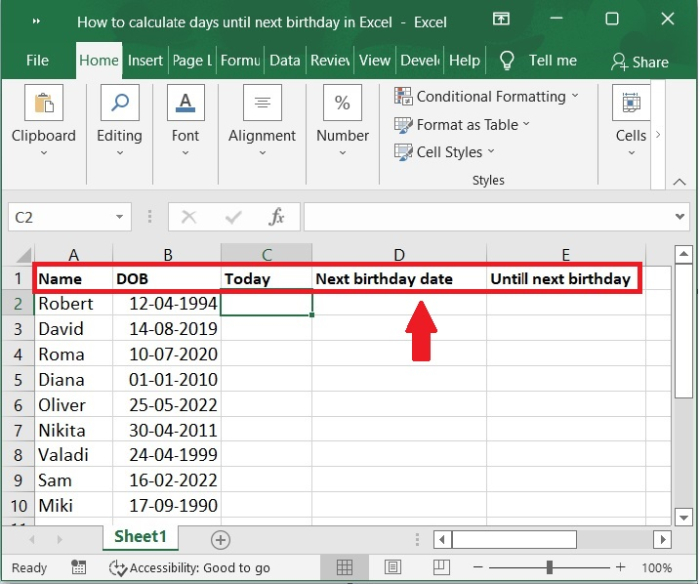Open Tell me lightbulb search
Viewport: 700px width, 584px height.
point(506,60)
